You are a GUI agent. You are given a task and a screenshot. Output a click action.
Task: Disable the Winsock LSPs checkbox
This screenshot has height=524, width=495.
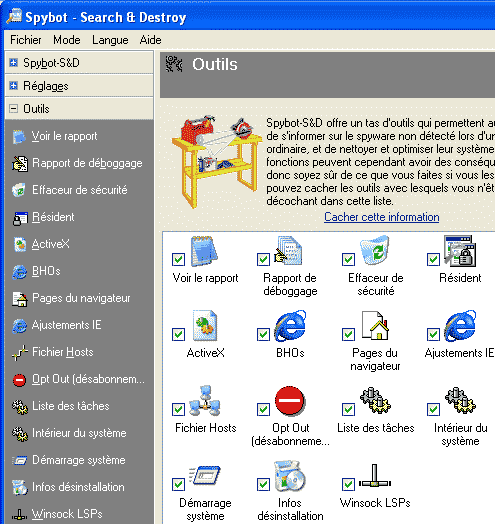coord(348,484)
